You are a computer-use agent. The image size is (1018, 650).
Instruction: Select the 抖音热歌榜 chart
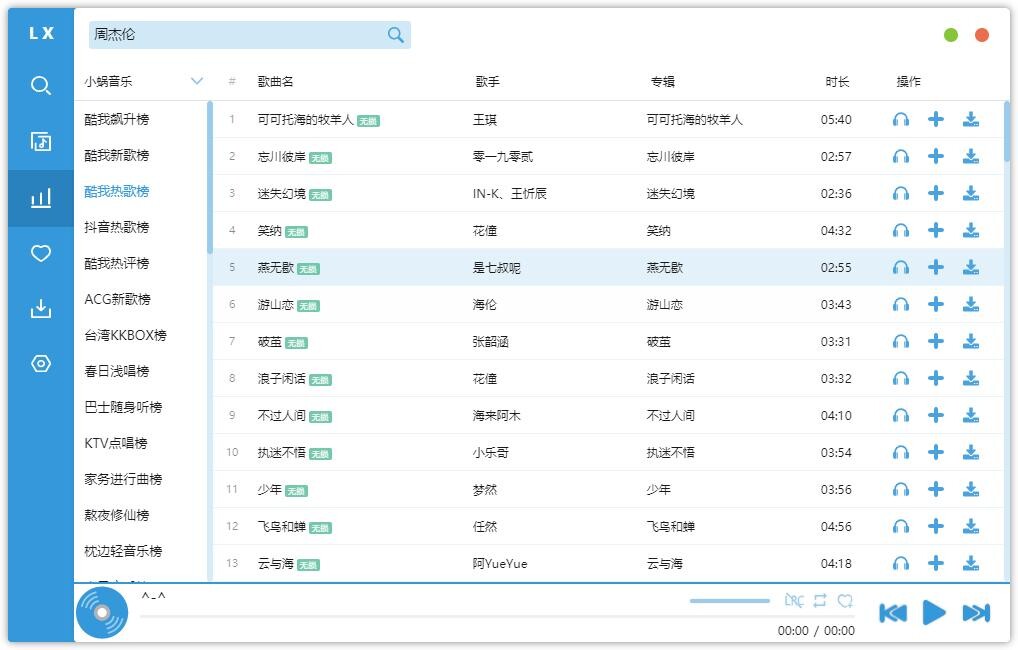(117, 227)
